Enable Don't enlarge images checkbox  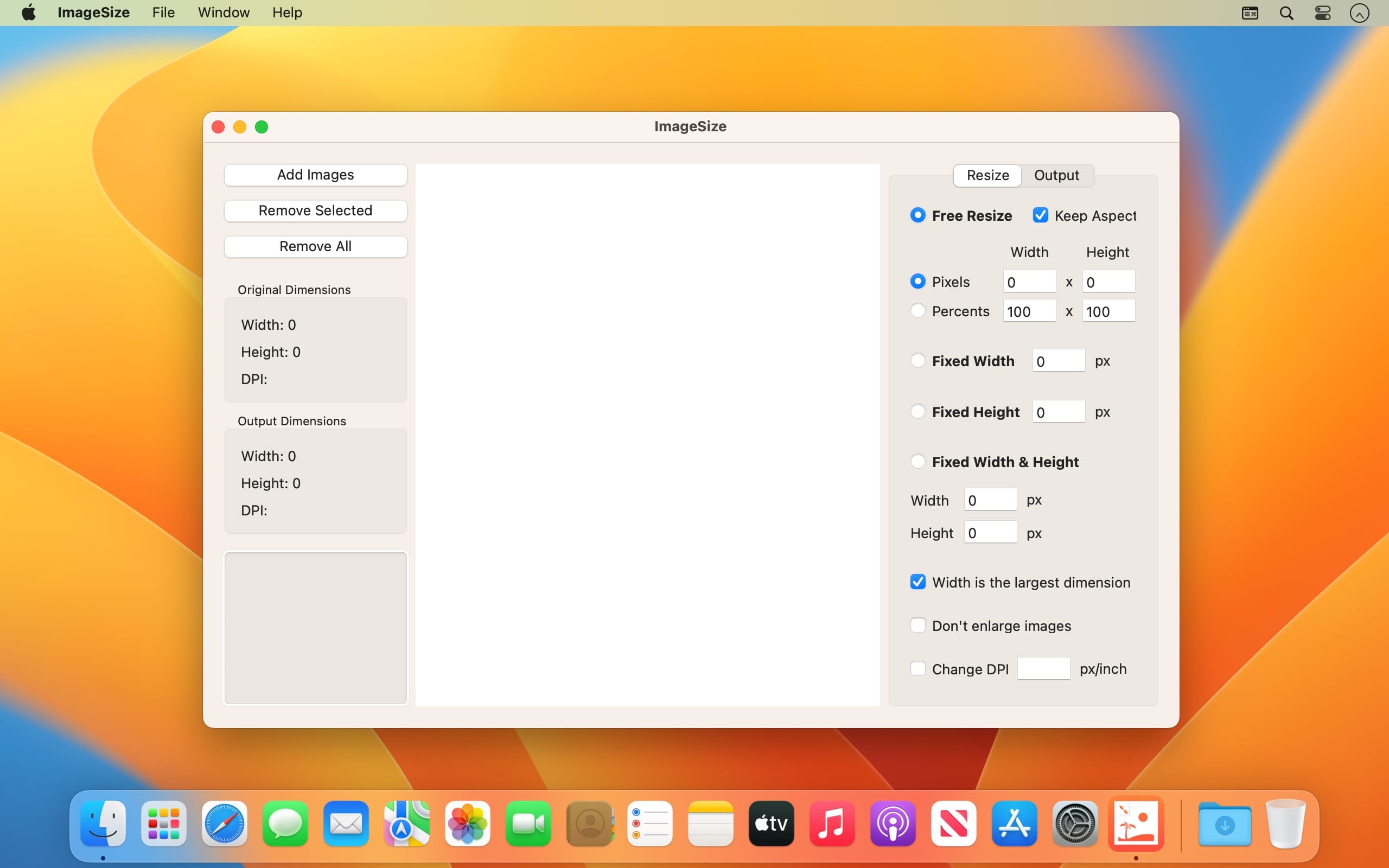click(x=918, y=625)
